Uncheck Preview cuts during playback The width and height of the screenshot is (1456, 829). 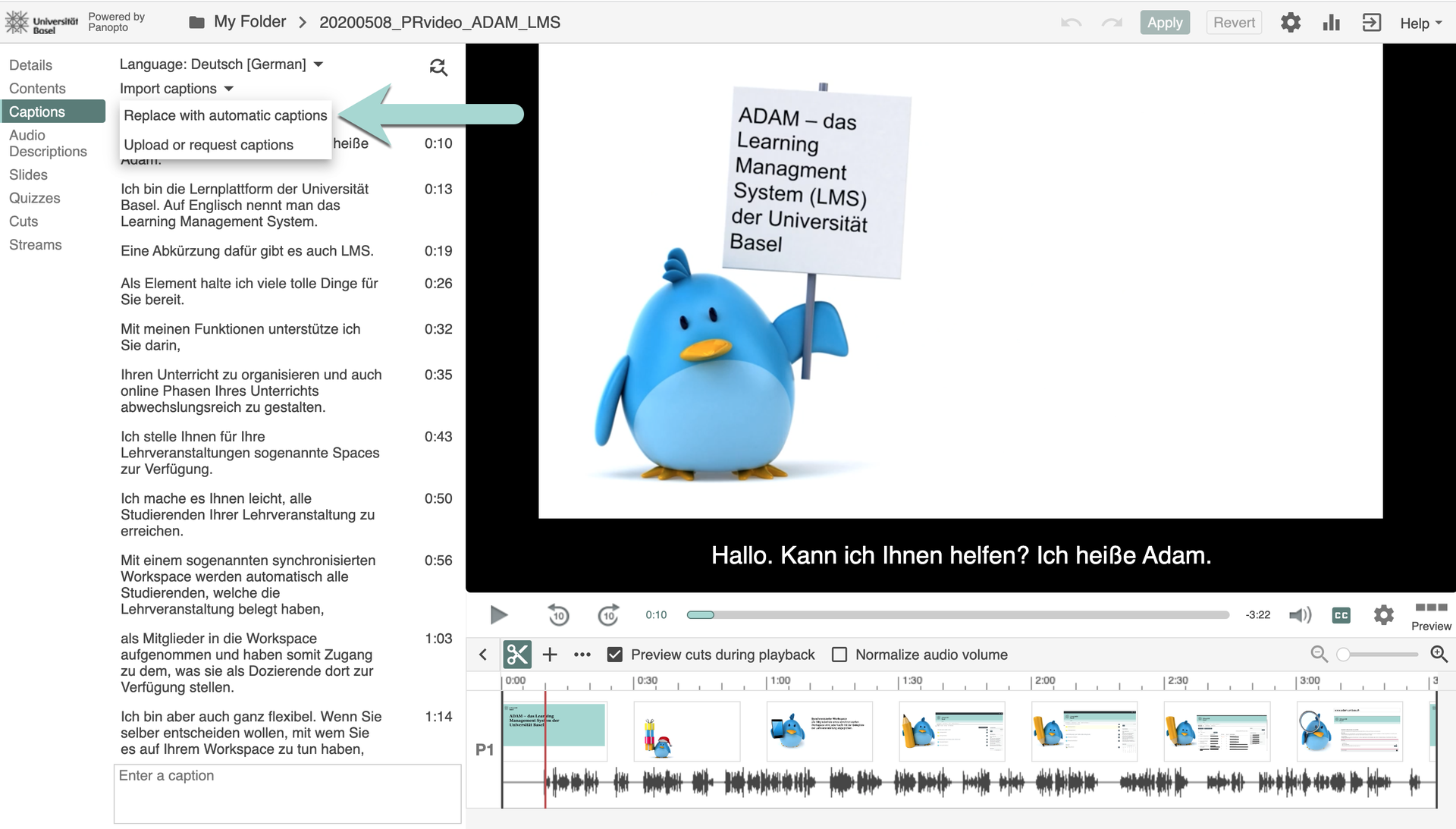[x=615, y=655]
